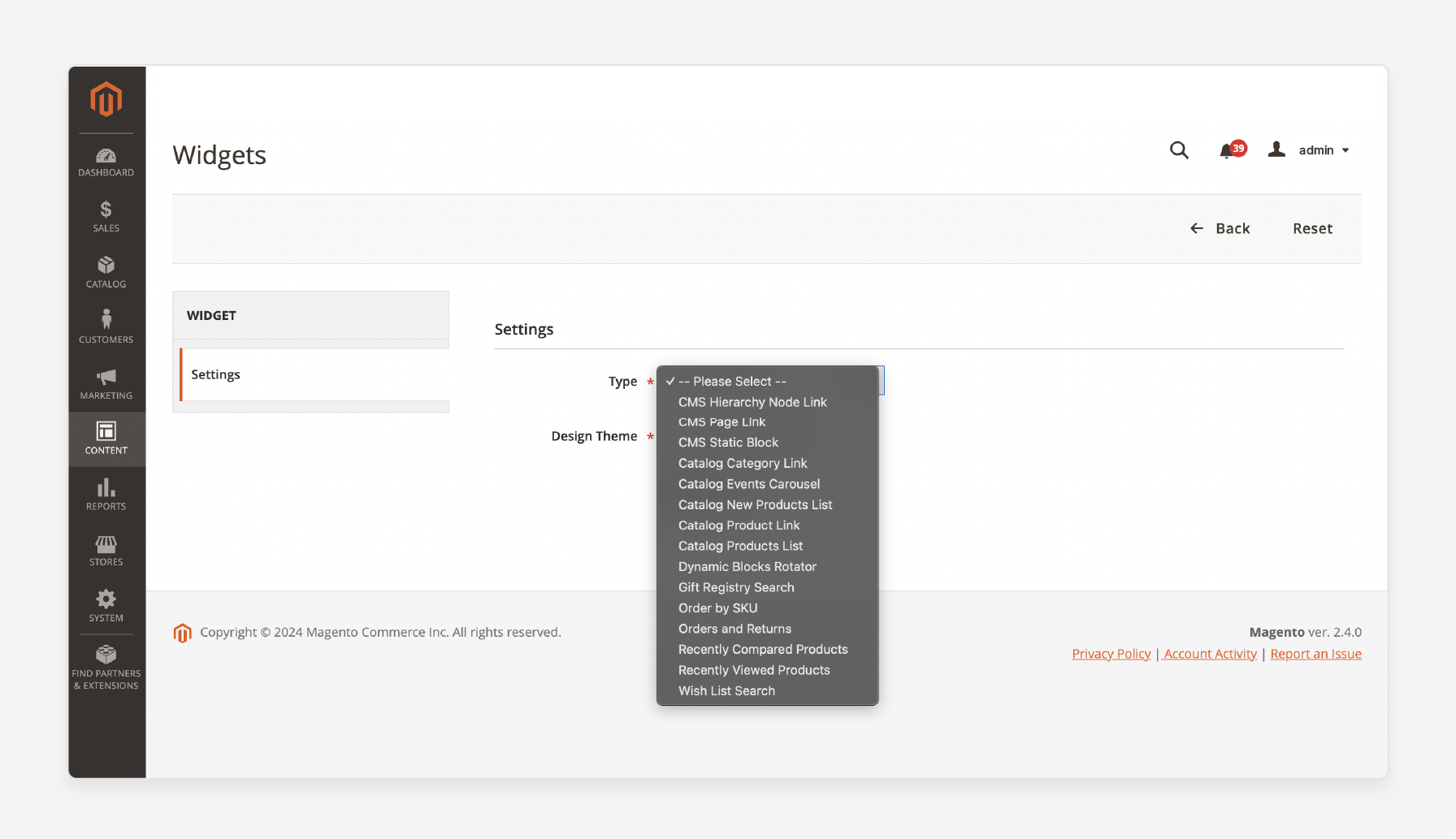Viewport: 1456px width, 839px height.
Task: Open the Customers menu
Action: click(x=106, y=327)
